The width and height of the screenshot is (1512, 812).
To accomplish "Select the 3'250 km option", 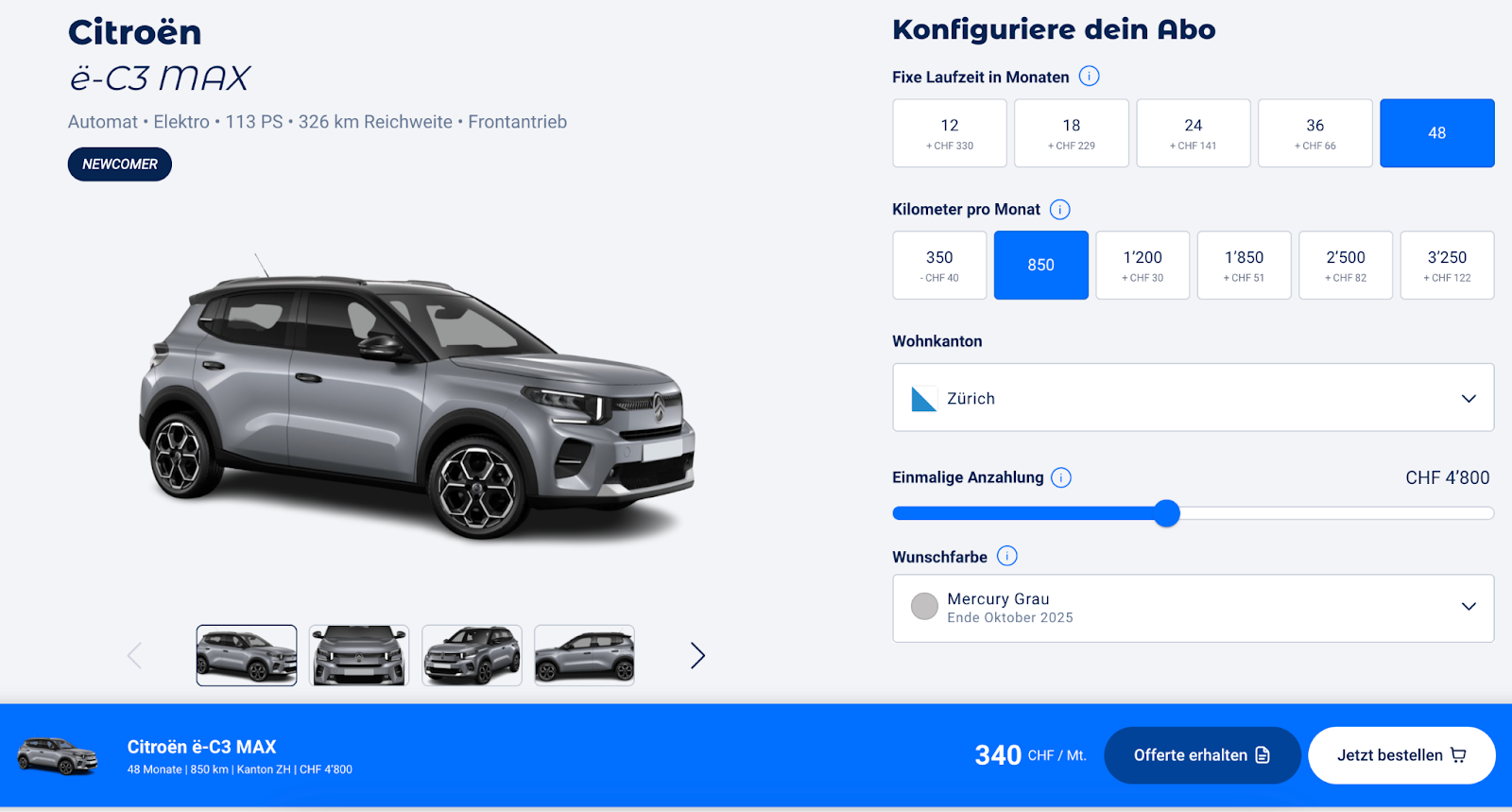I will (x=1447, y=266).
